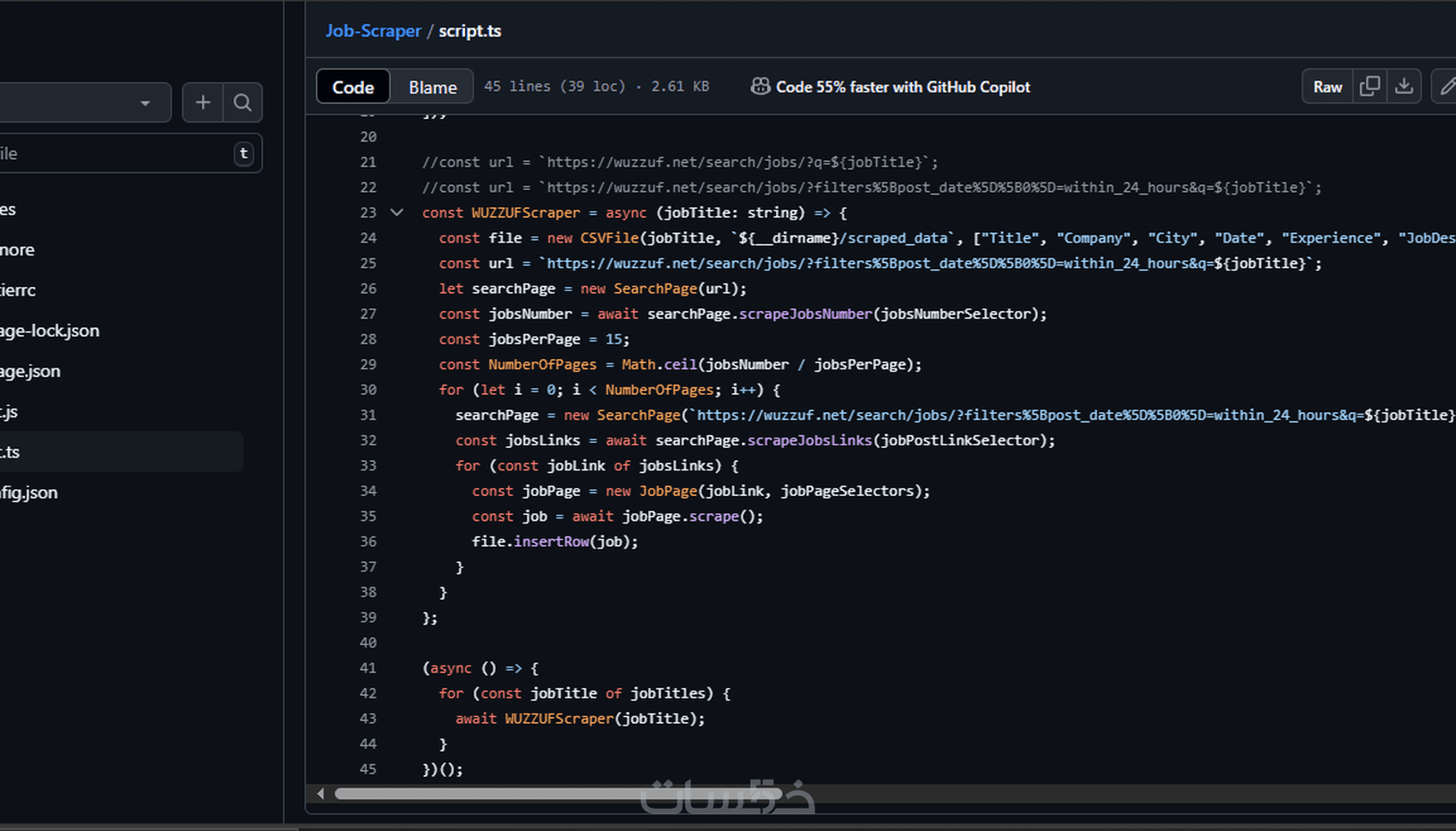
Task: Open Code 55% faster with Copilot link
Action: click(903, 87)
